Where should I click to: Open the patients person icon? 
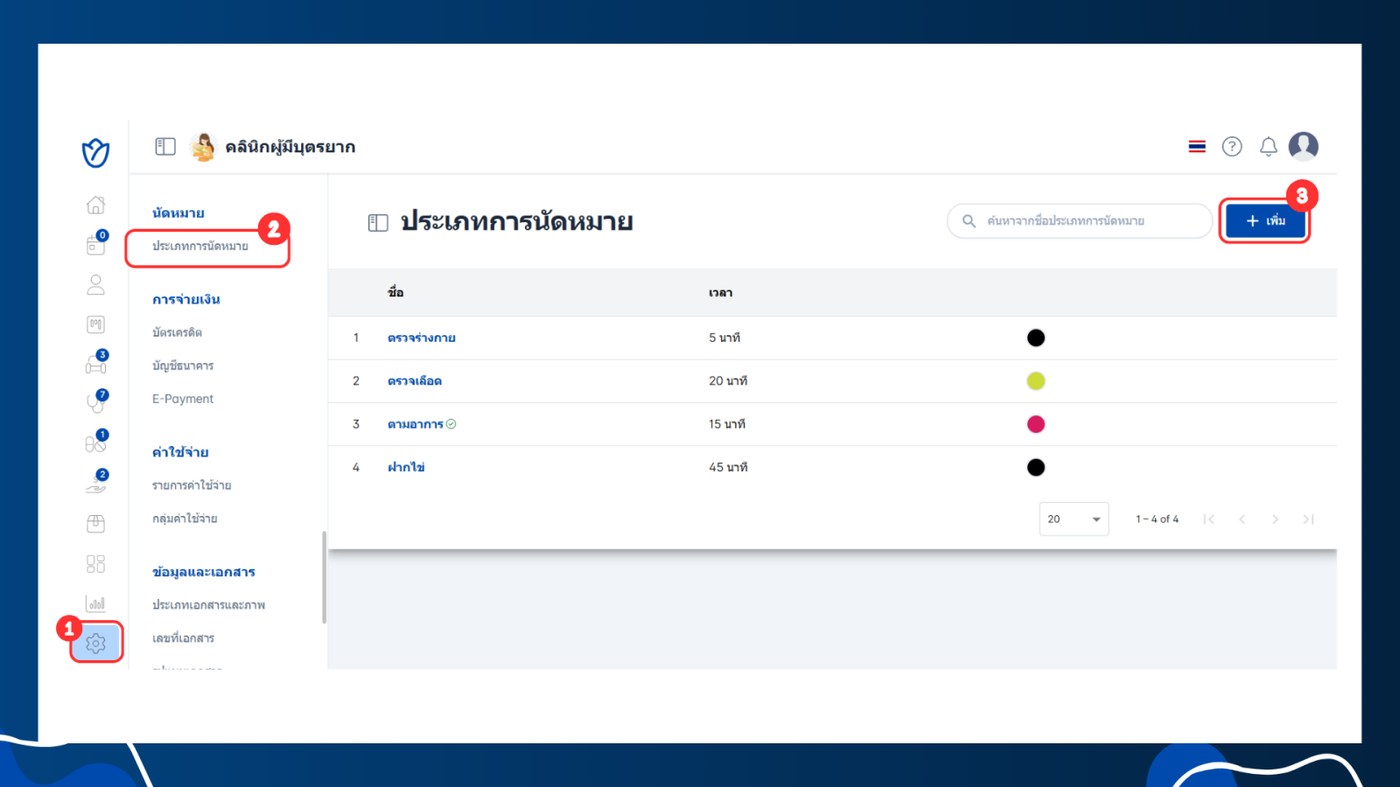[96, 285]
